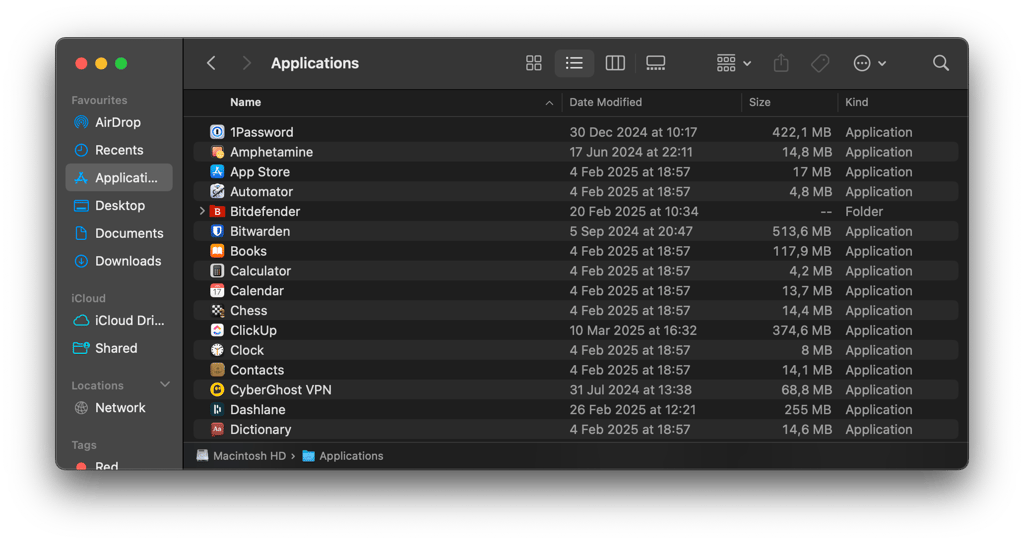Sort by the Name column header
Image resolution: width=1024 pixels, height=543 pixels.
(246, 102)
